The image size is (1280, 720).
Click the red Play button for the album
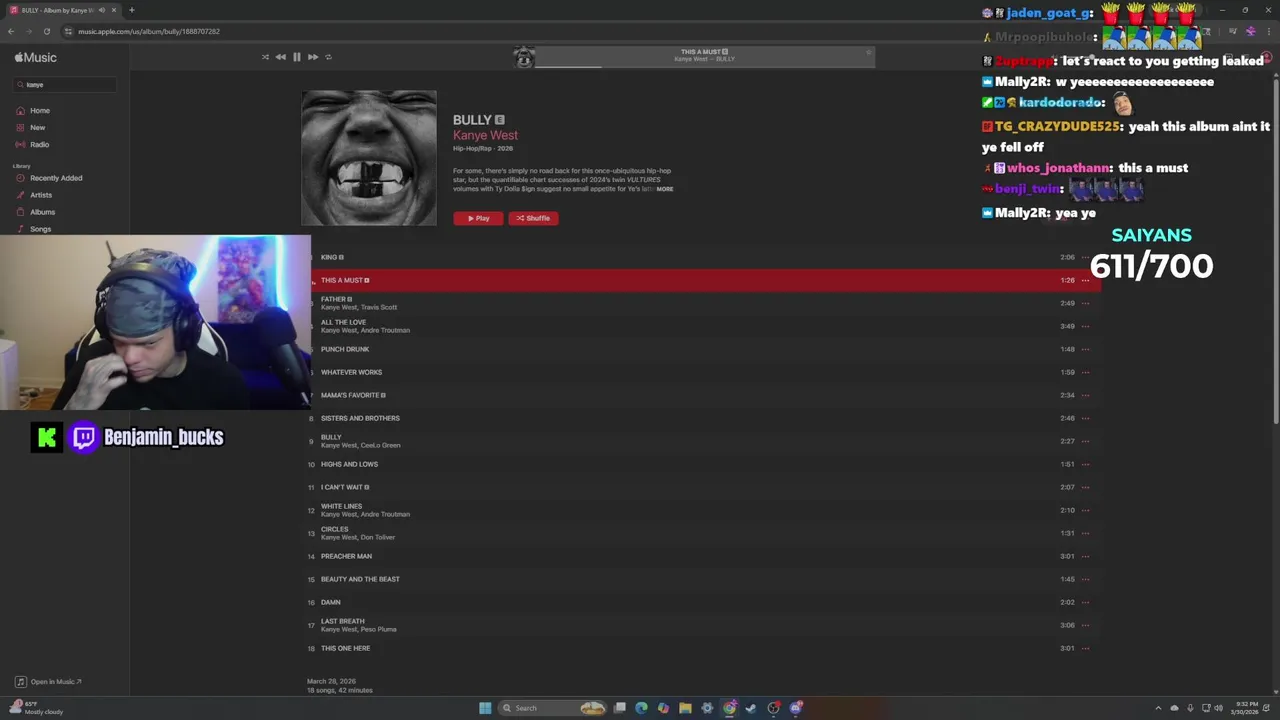click(478, 218)
